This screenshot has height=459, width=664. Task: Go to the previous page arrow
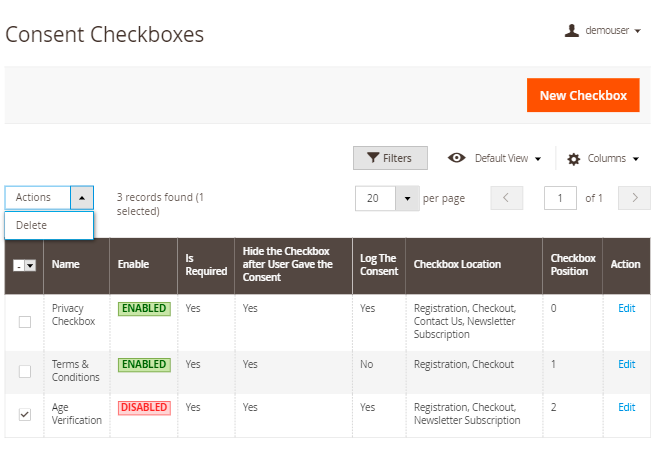click(x=506, y=198)
